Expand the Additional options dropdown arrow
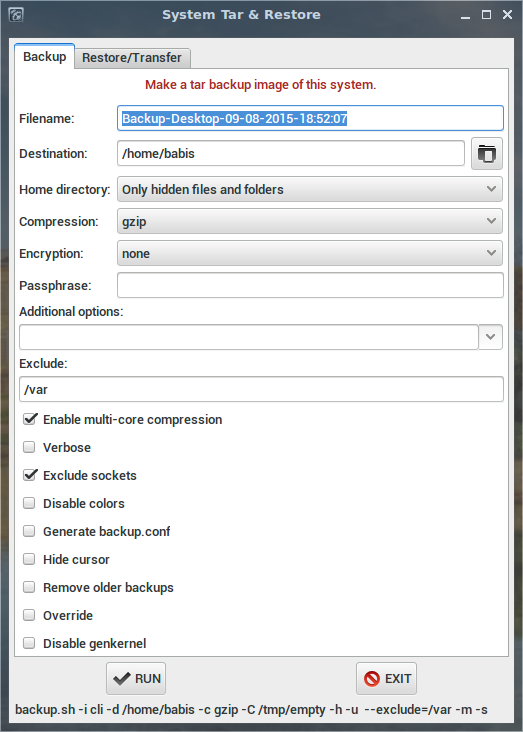The height and width of the screenshot is (732, 523). coord(490,337)
